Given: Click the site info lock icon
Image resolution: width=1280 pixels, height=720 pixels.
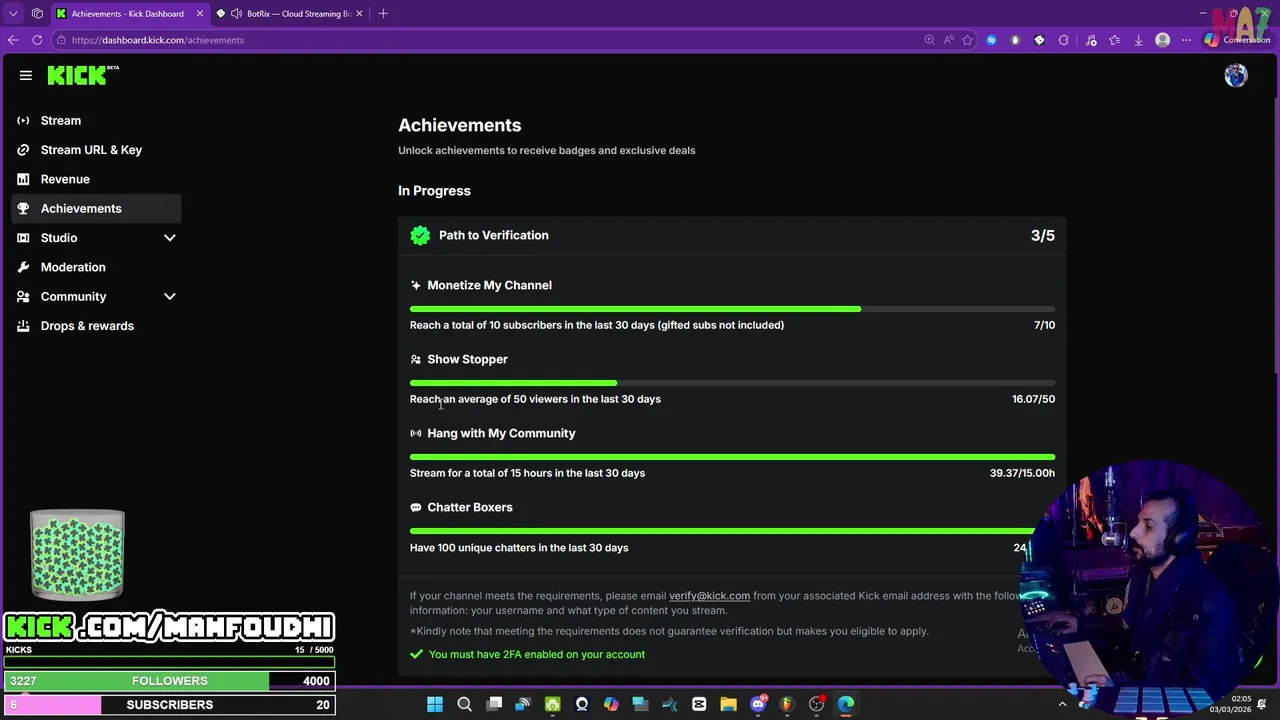Looking at the screenshot, I should pyautogui.click(x=61, y=40).
